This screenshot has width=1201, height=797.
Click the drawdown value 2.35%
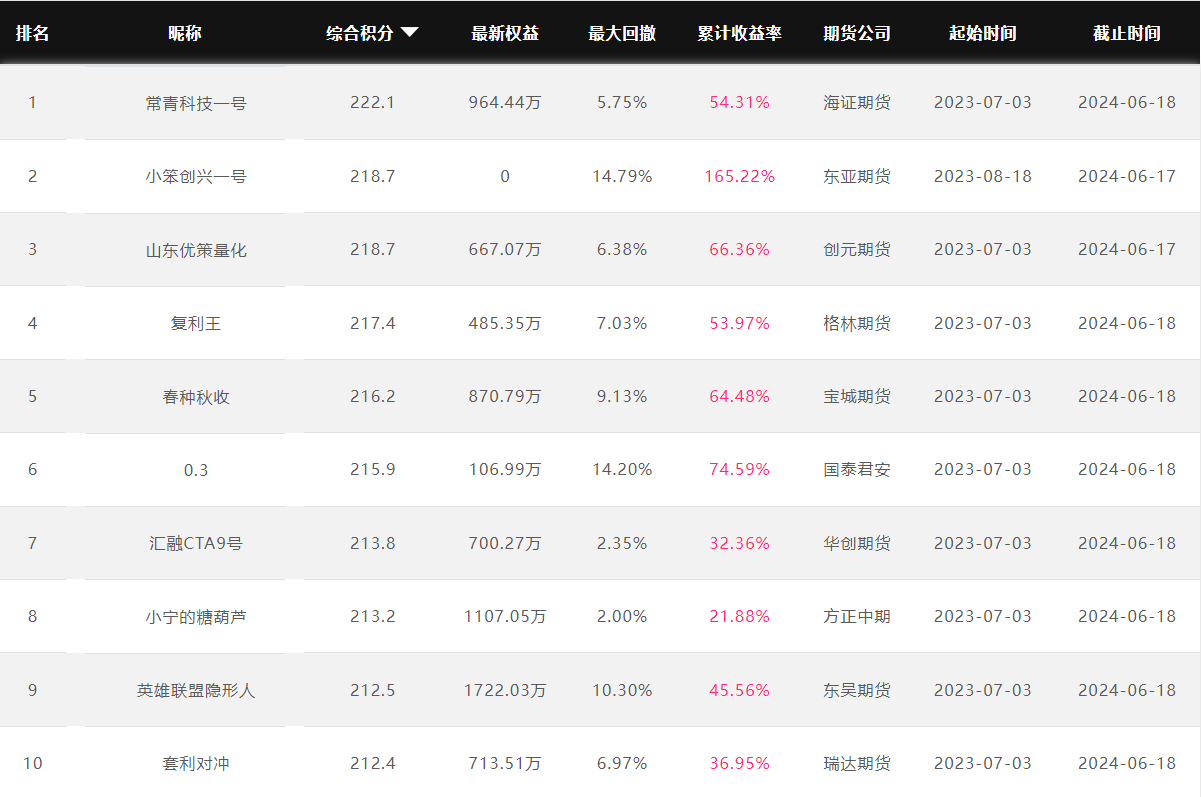[622, 544]
